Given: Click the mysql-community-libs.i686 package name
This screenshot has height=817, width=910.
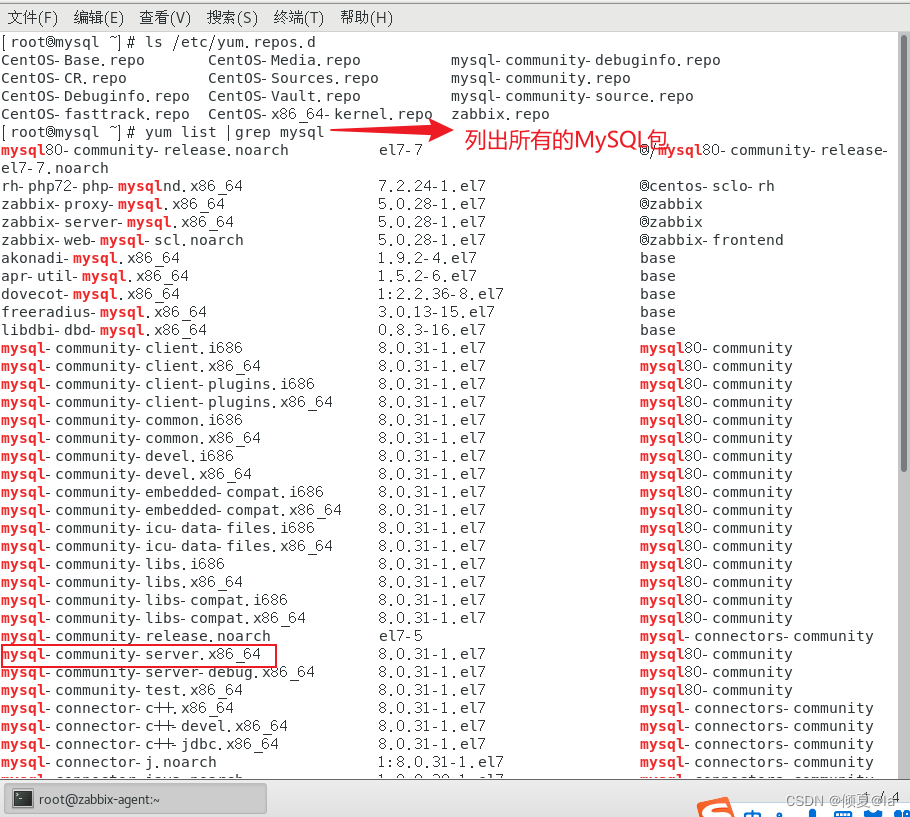Looking at the screenshot, I should point(113,564).
